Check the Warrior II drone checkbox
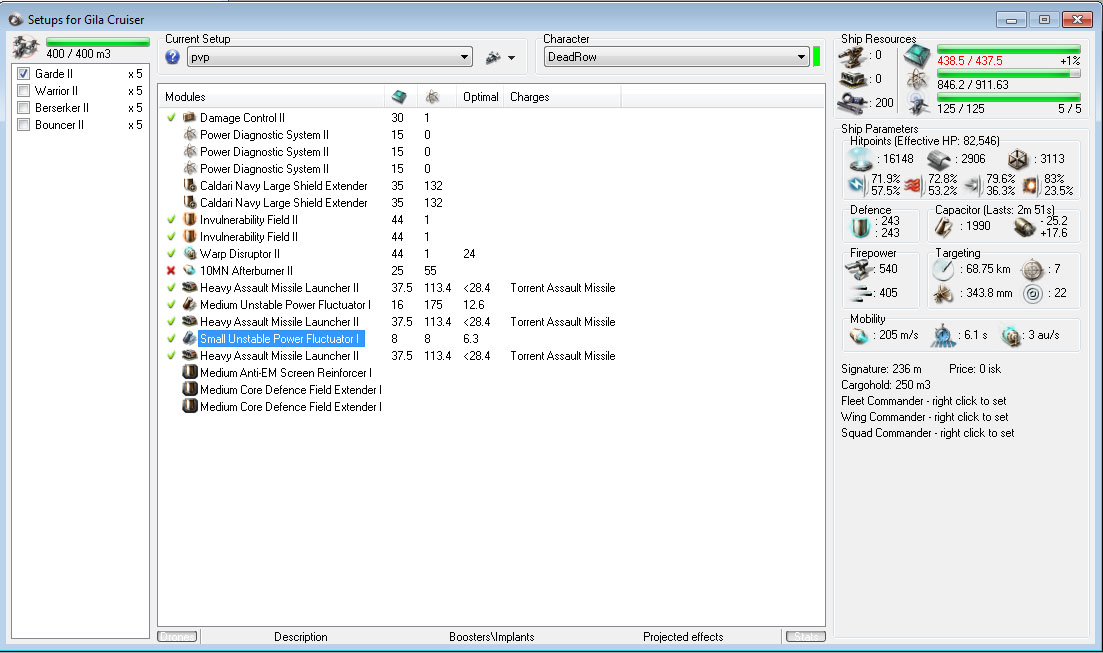Viewport: 1103px width, 653px height. [x=23, y=90]
